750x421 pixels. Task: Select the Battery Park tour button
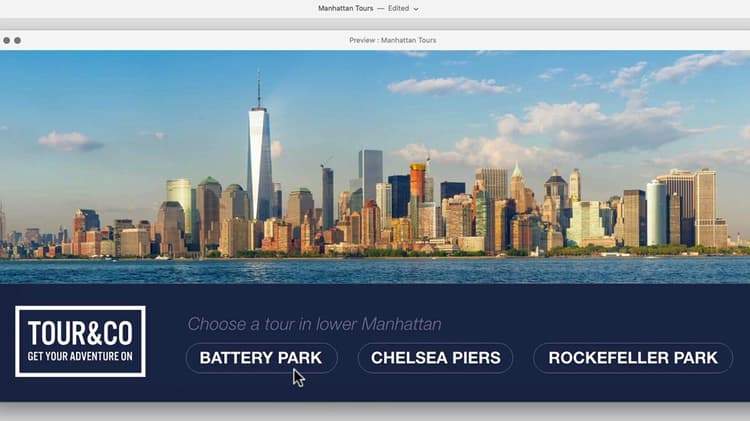(x=261, y=358)
